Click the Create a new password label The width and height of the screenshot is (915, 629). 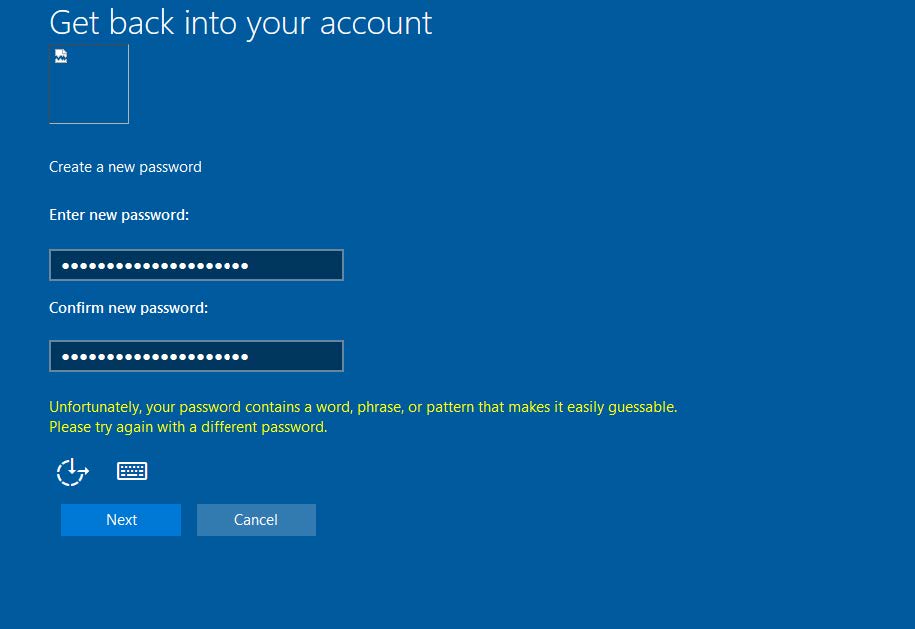pyautogui.click(x=125, y=166)
